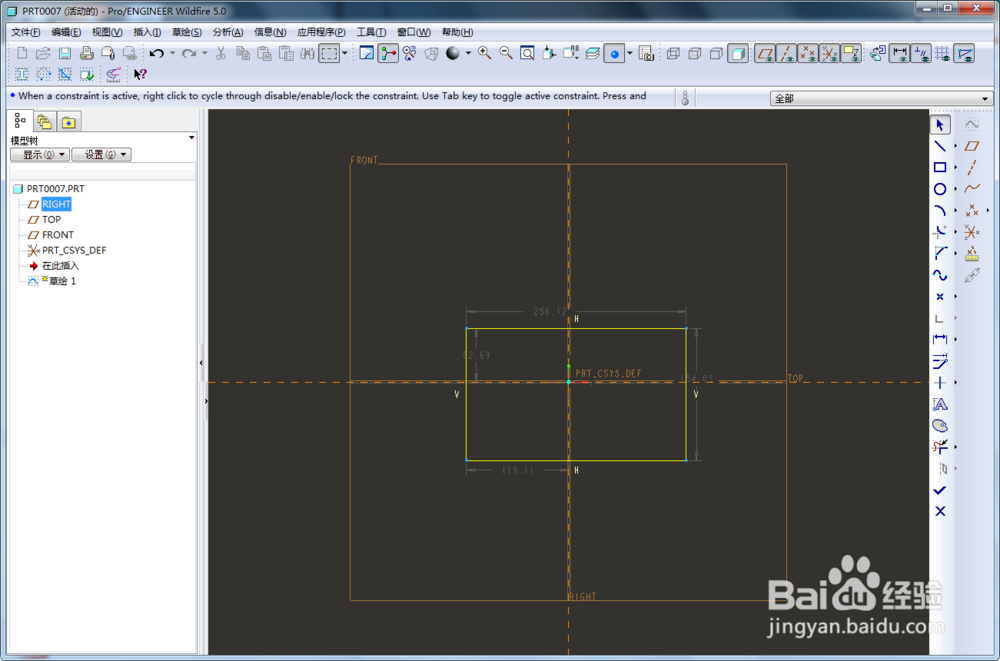This screenshot has width=1000, height=661.
Task: Open the model tree panel options arrow
Action: tap(191, 138)
